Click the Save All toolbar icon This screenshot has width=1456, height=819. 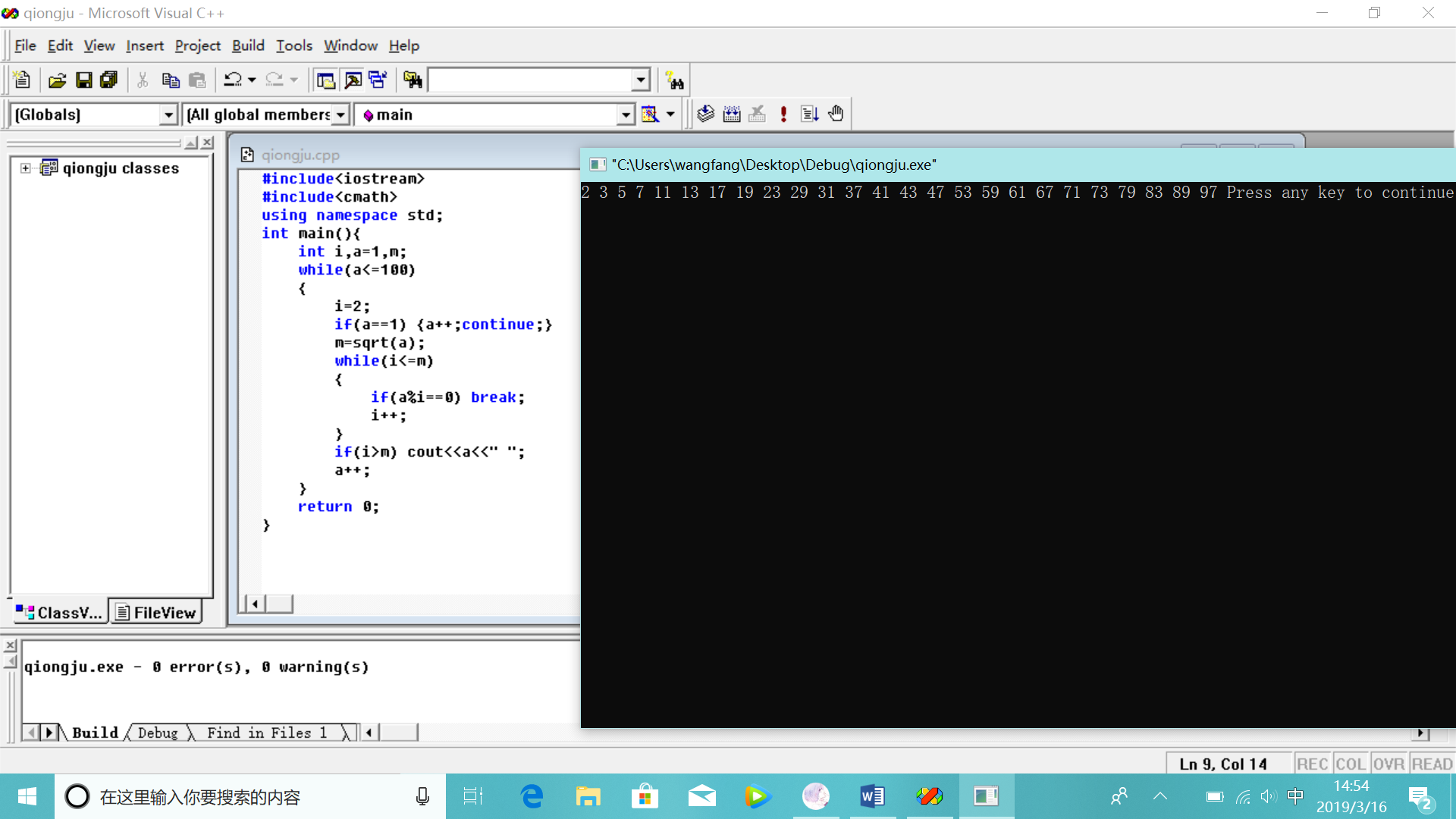point(109,80)
